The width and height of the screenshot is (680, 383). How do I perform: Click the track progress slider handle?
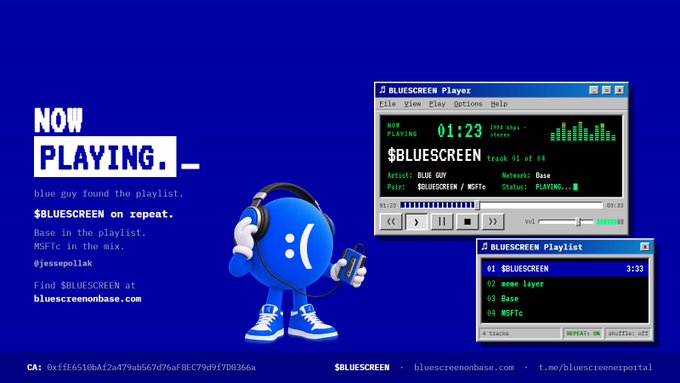[x=477, y=205]
